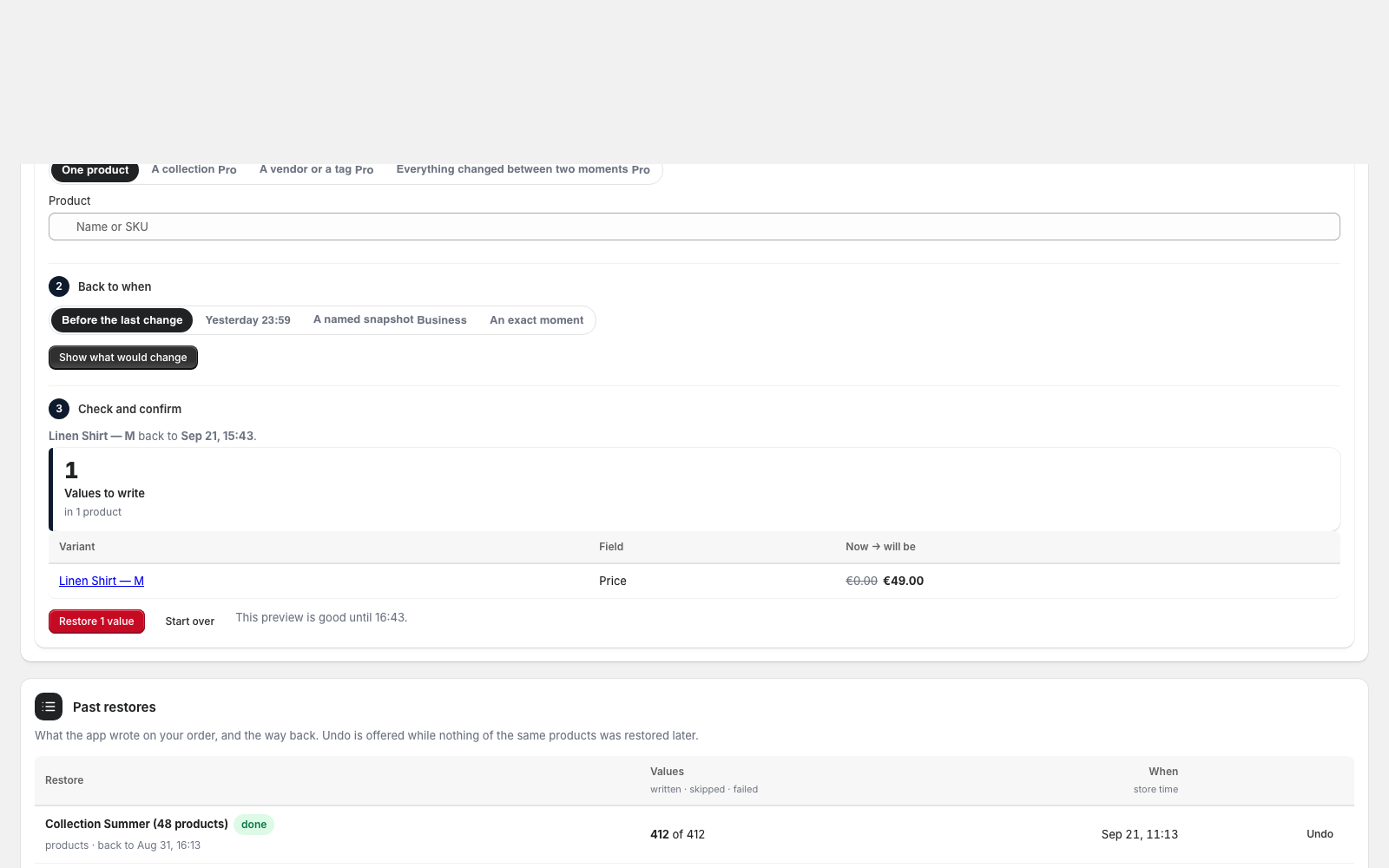Image resolution: width=1389 pixels, height=868 pixels.
Task: Click the When column header
Action: (x=1163, y=772)
